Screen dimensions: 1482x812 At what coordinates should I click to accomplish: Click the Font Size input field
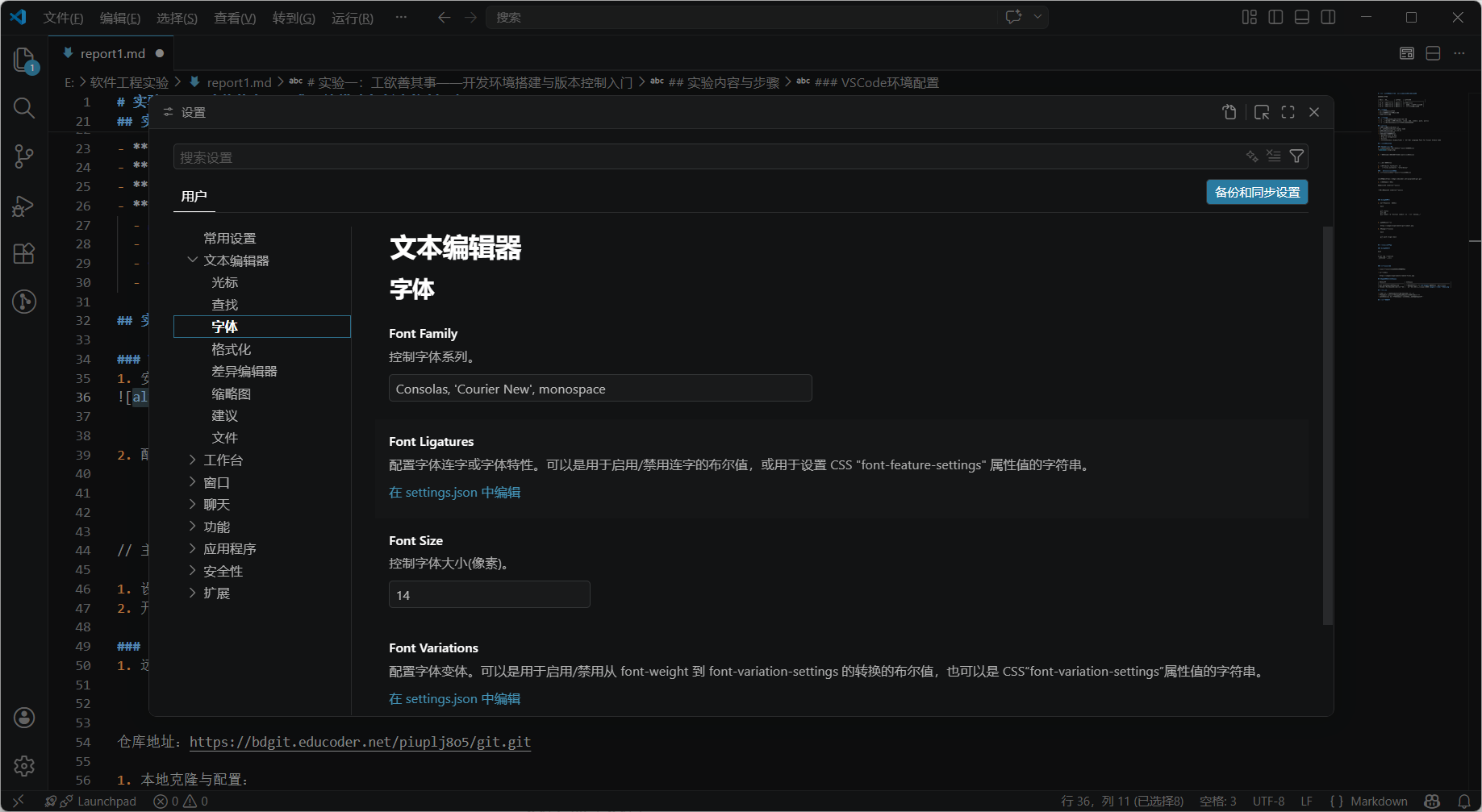[x=489, y=595]
